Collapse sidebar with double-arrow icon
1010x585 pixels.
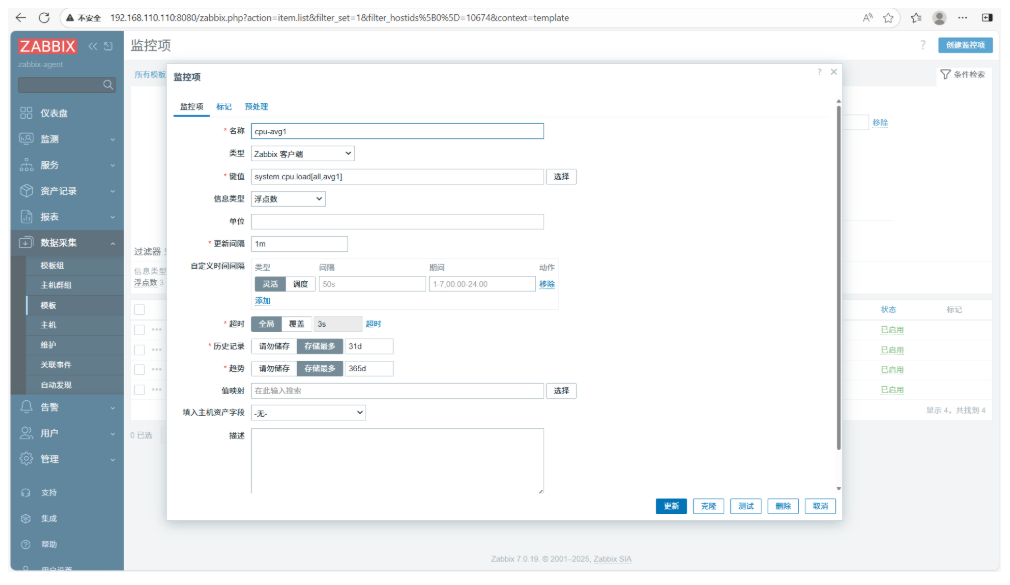tap(93, 46)
